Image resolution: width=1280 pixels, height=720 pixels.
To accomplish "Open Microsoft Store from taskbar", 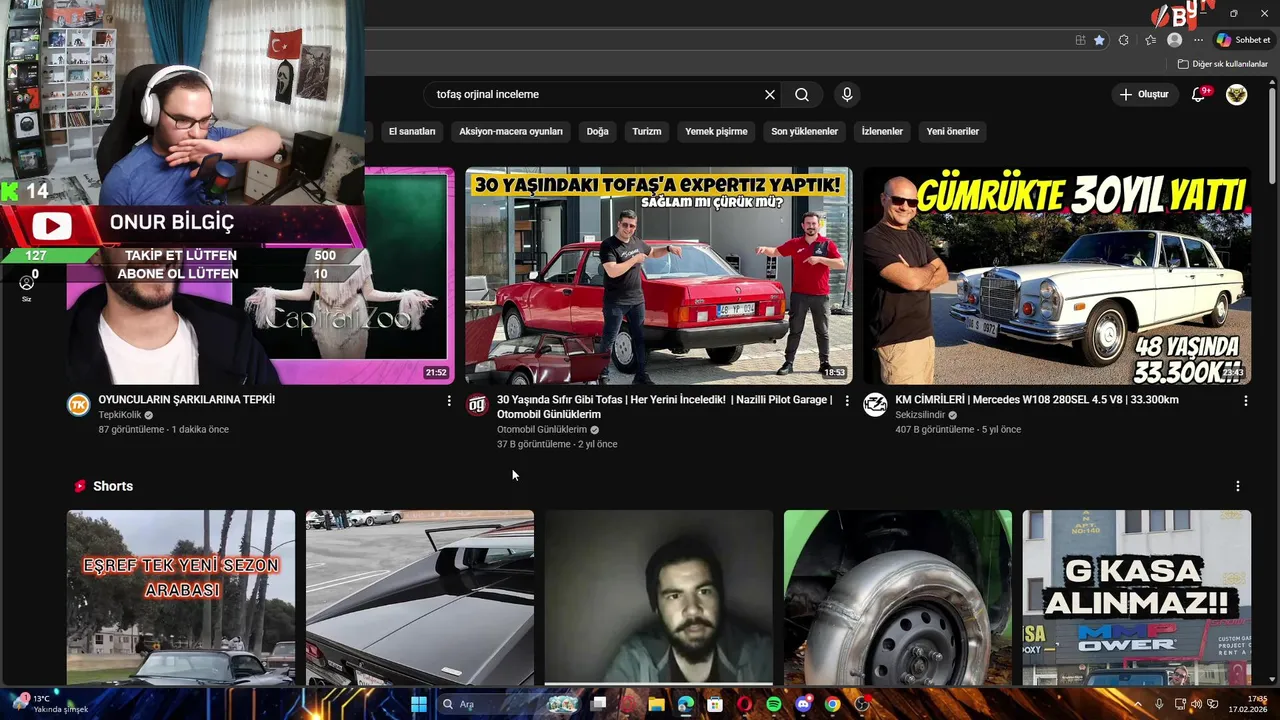I will point(715,704).
